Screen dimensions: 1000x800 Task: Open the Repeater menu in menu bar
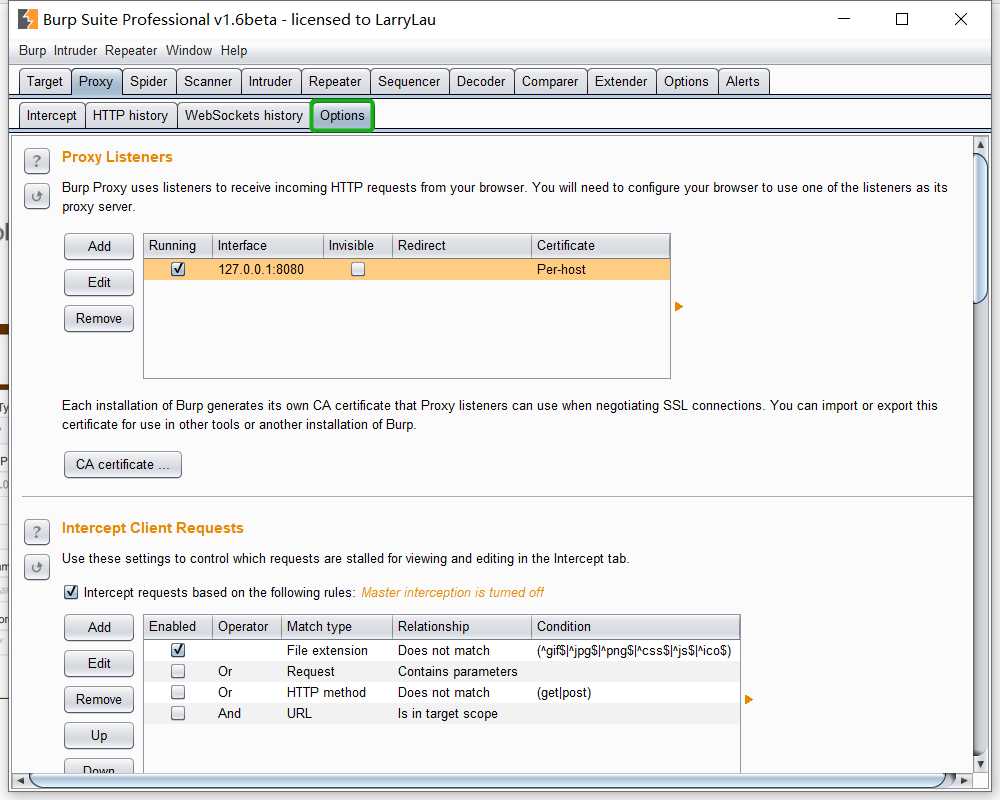(x=131, y=50)
